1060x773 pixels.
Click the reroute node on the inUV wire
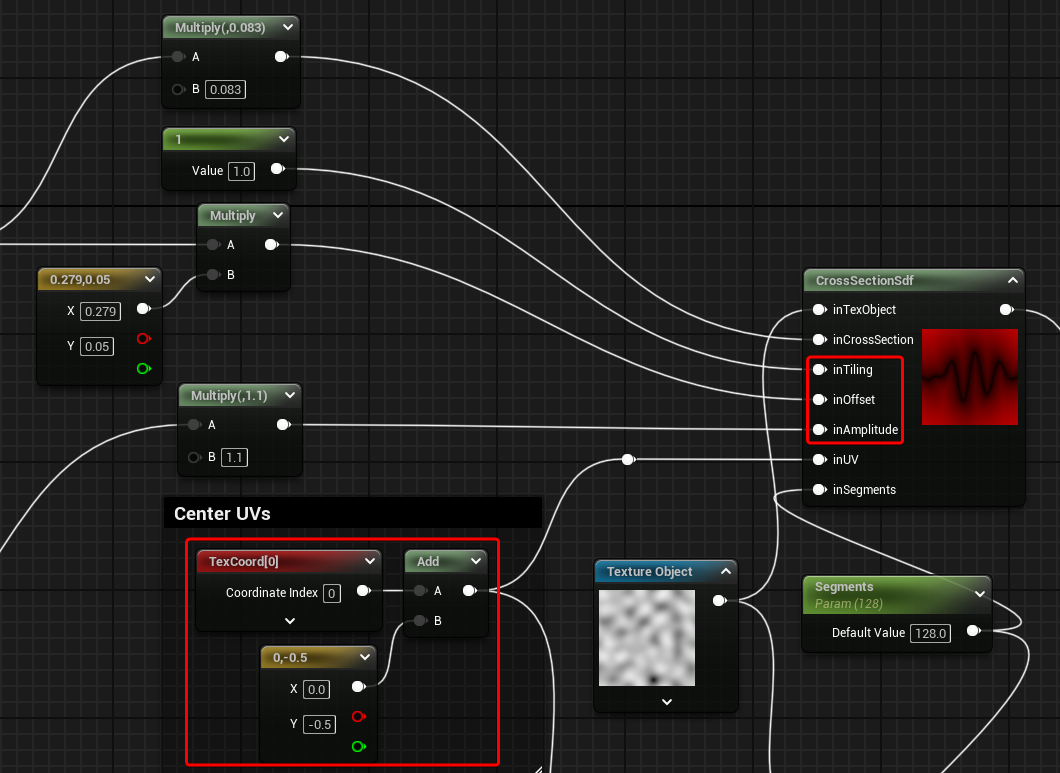[x=627, y=460]
